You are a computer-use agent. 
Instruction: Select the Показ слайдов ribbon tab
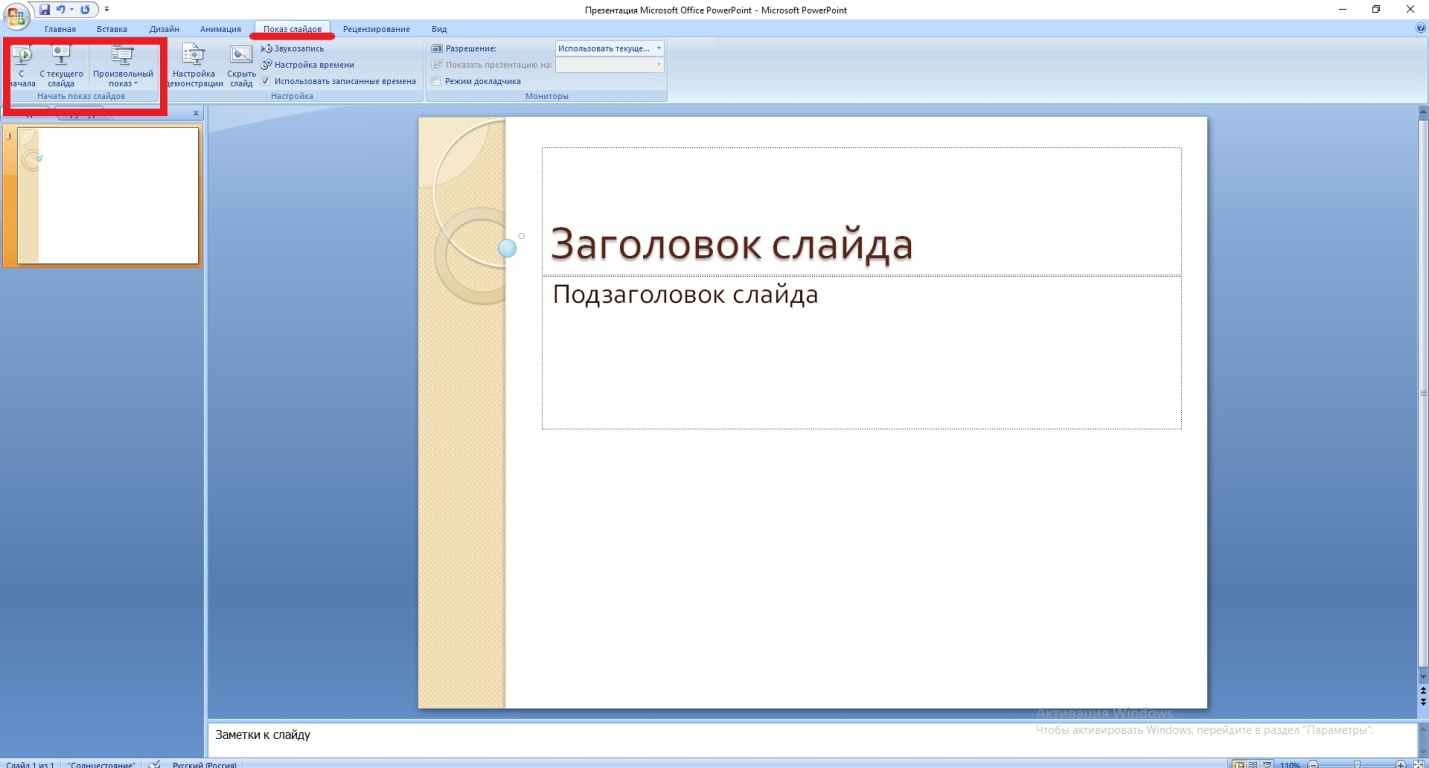point(292,29)
